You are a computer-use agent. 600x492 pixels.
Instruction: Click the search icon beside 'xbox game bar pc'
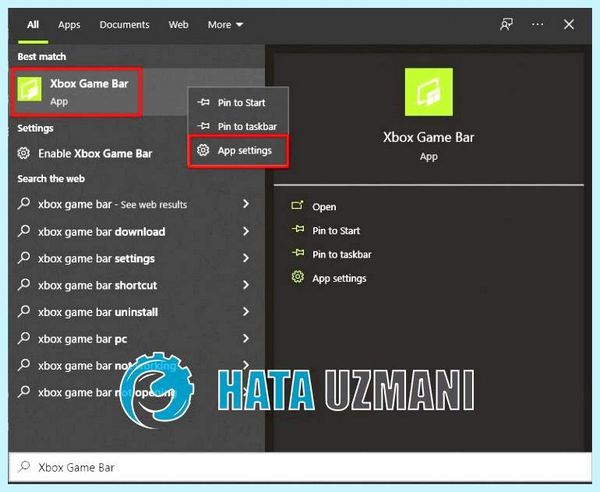(x=24, y=338)
